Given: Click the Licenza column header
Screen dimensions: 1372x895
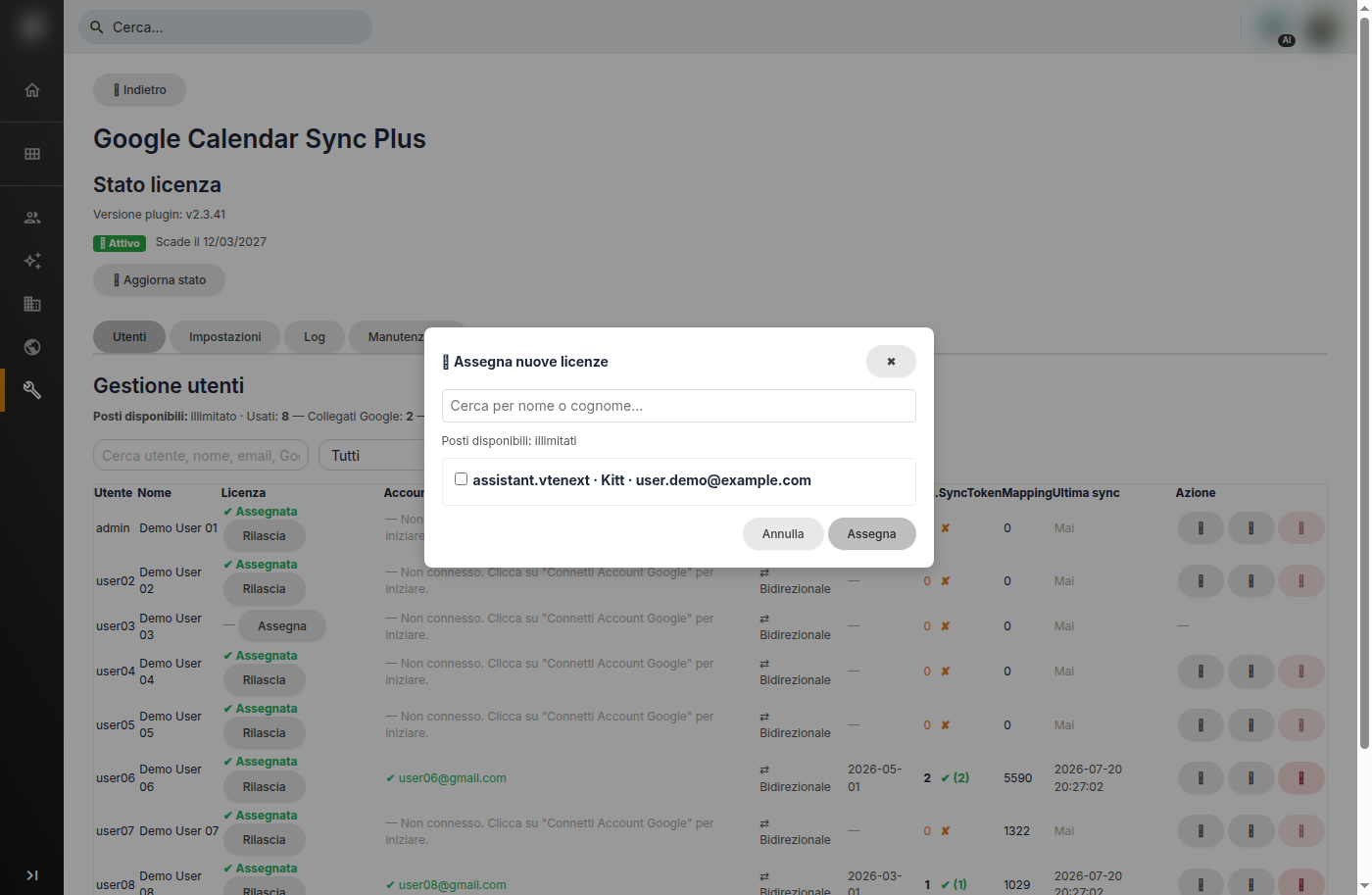Looking at the screenshot, I should [243, 493].
